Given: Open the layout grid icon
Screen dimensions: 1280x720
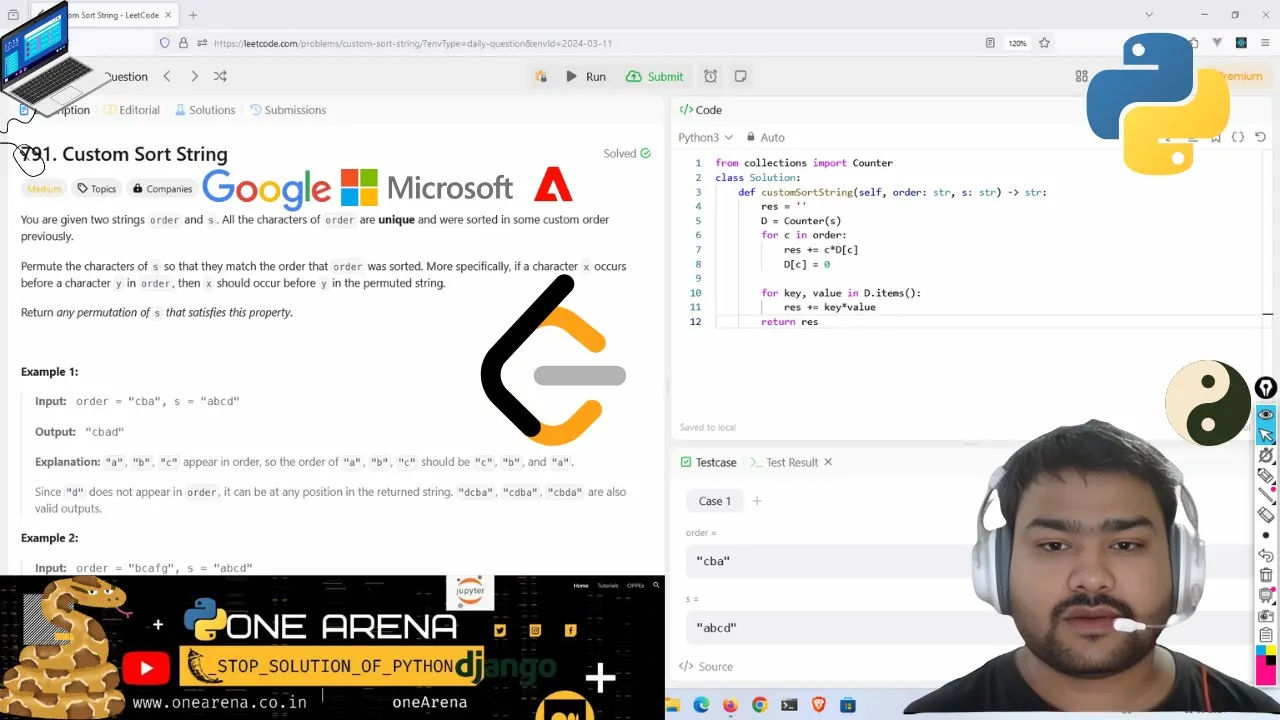Looking at the screenshot, I should (1081, 76).
